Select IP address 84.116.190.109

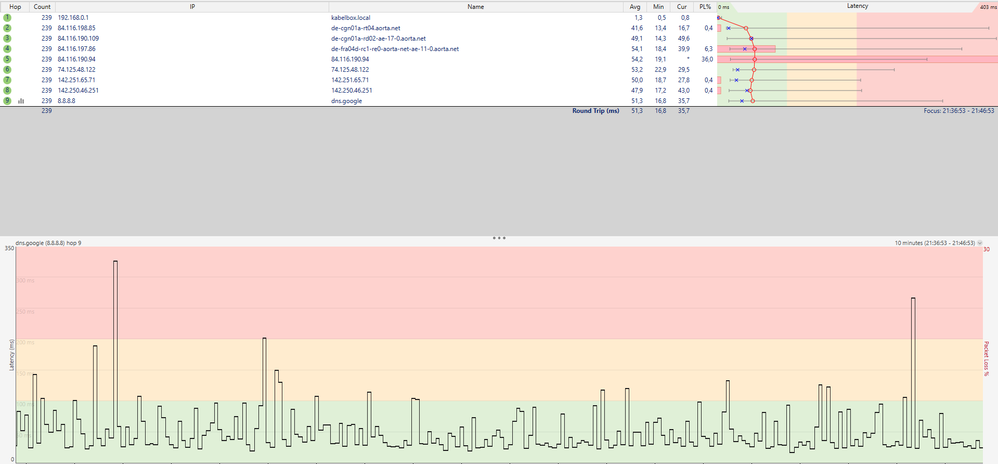point(78,38)
